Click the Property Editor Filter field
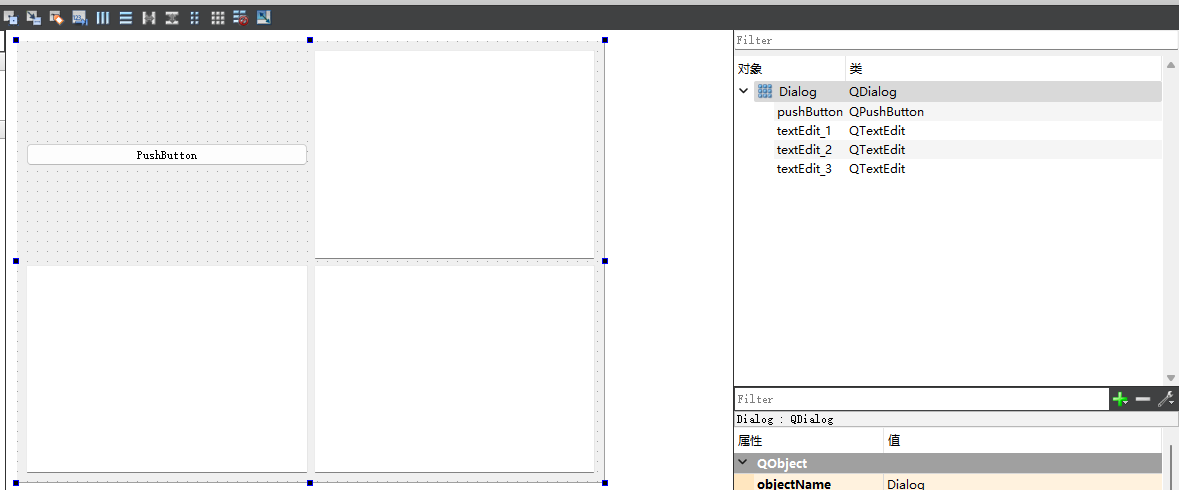 pos(921,399)
